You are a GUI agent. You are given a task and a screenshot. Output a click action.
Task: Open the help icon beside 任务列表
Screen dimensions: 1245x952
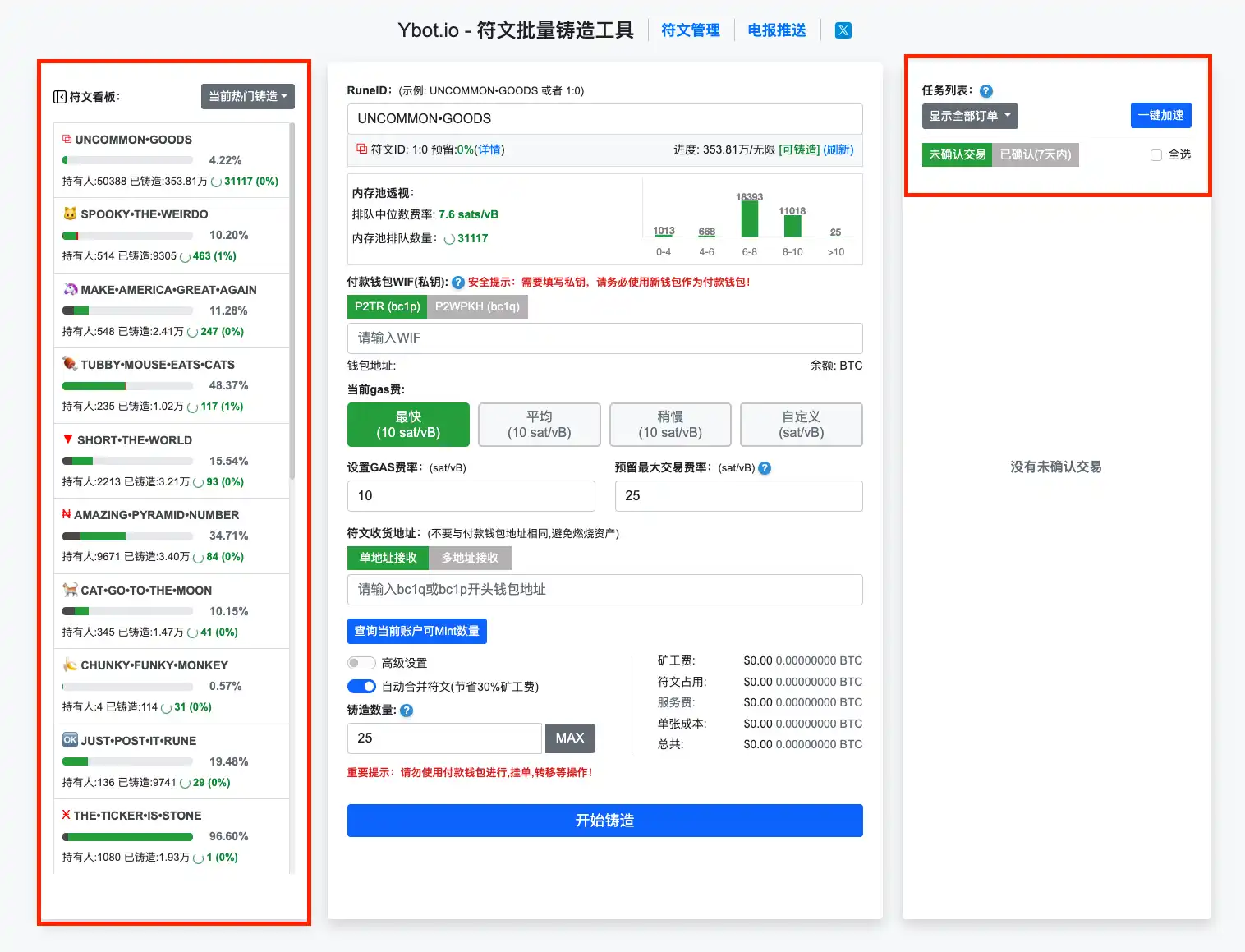pyautogui.click(x=985, y=91)
